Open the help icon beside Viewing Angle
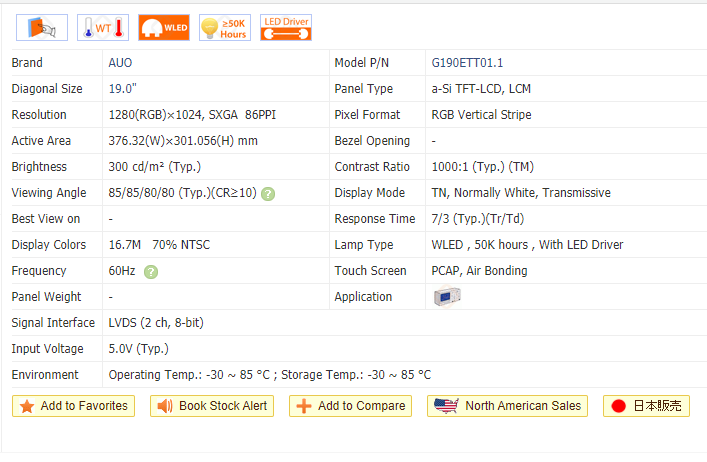The width and height of the screenshot is (707, 462). pyautogui.click(x=268, y=193)
